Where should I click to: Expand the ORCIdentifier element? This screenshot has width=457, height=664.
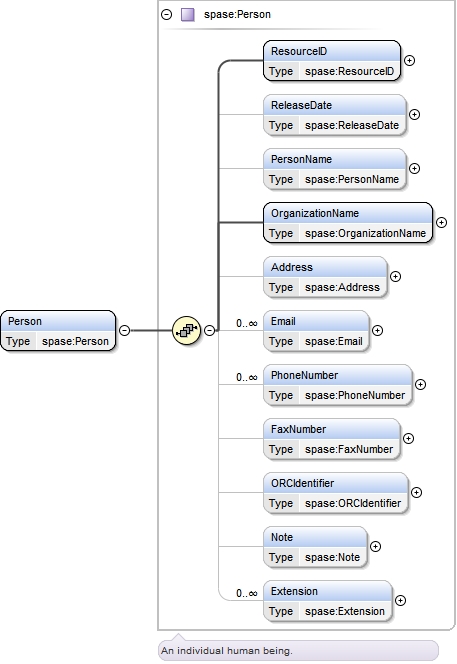point(417,492)
